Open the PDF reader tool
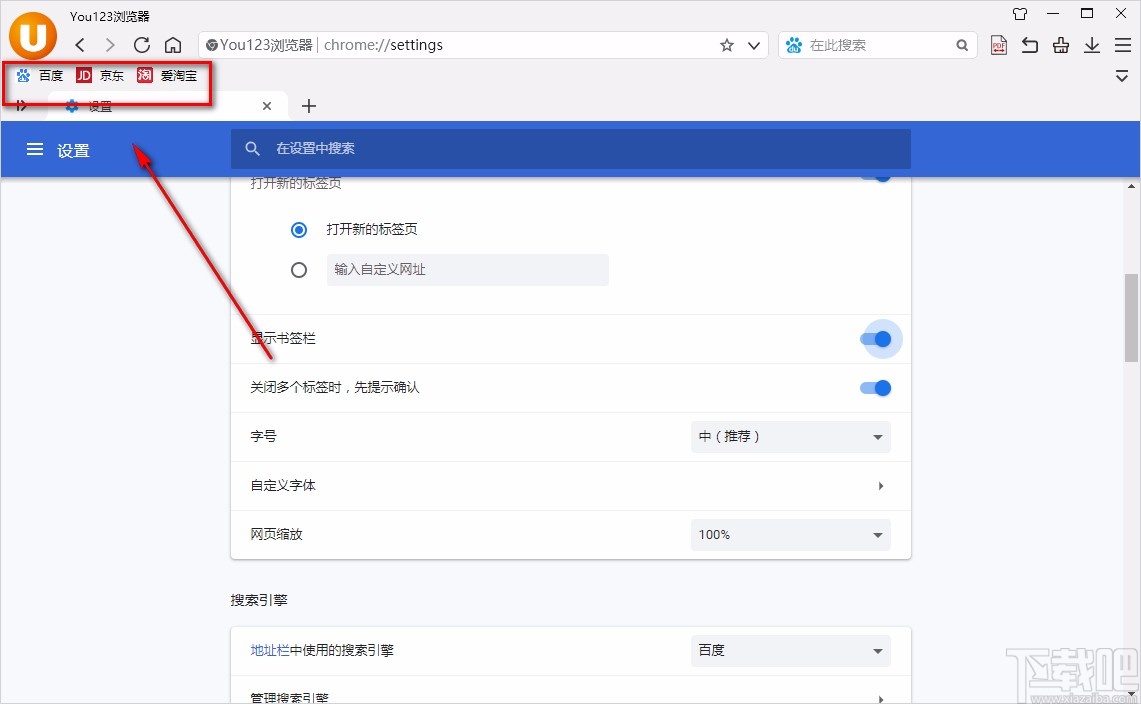1141x704 pixels. (998, 45)
